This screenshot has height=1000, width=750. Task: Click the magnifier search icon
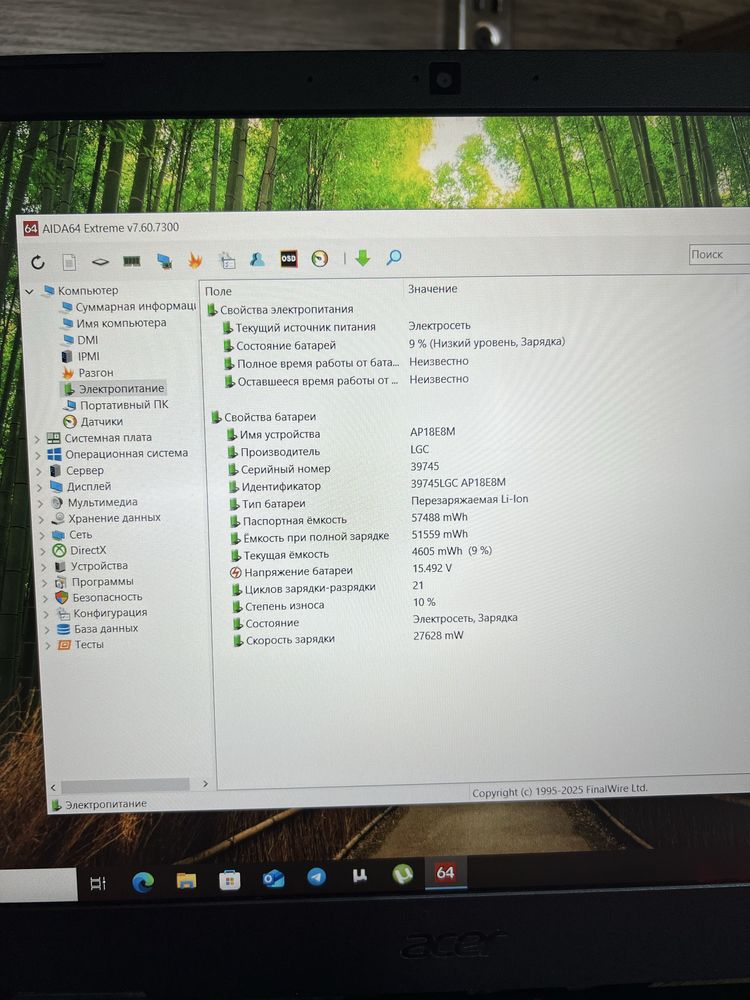point(393,257)
